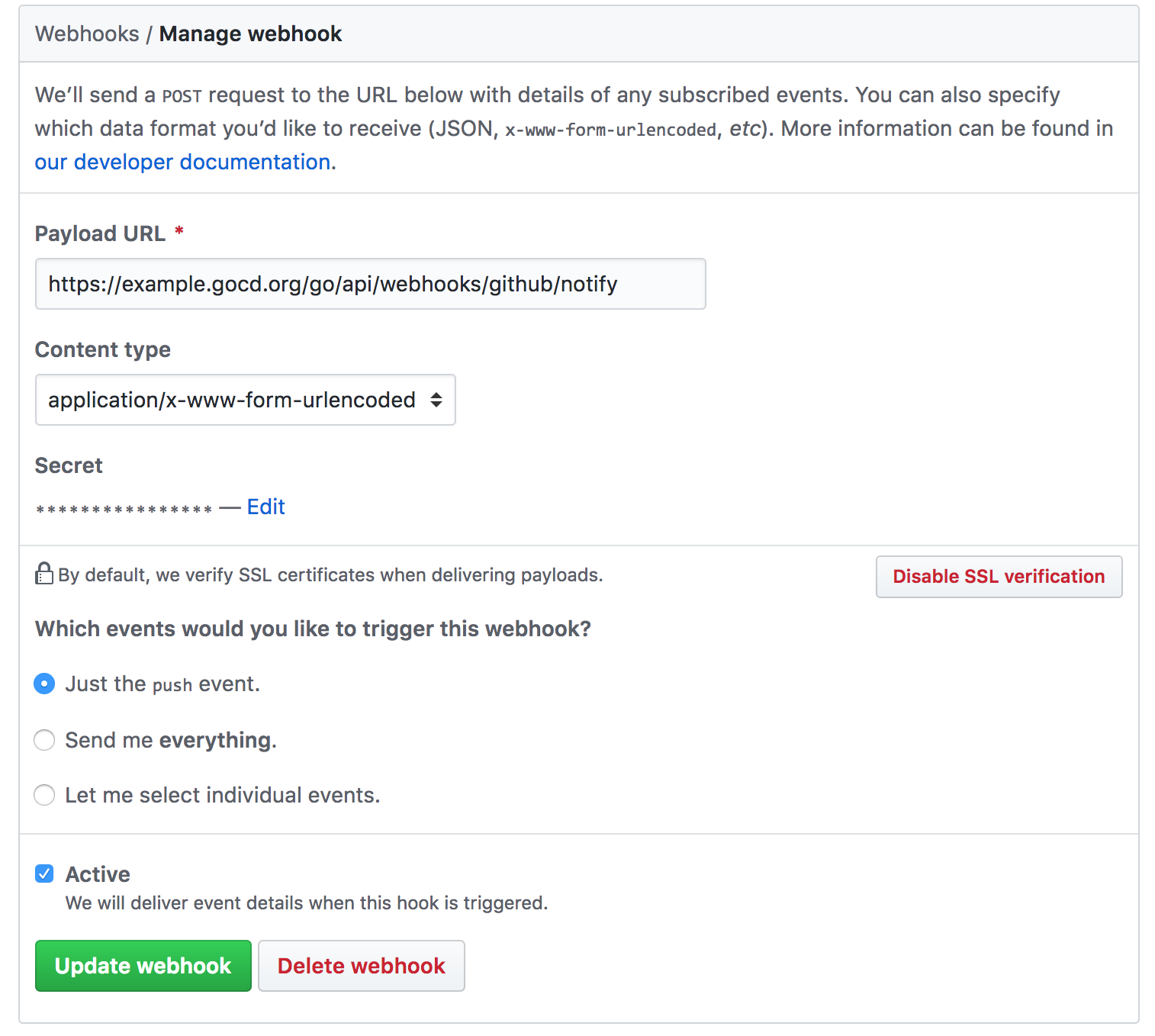Click the "Delete webhook" button

click(x=361, y=966)
